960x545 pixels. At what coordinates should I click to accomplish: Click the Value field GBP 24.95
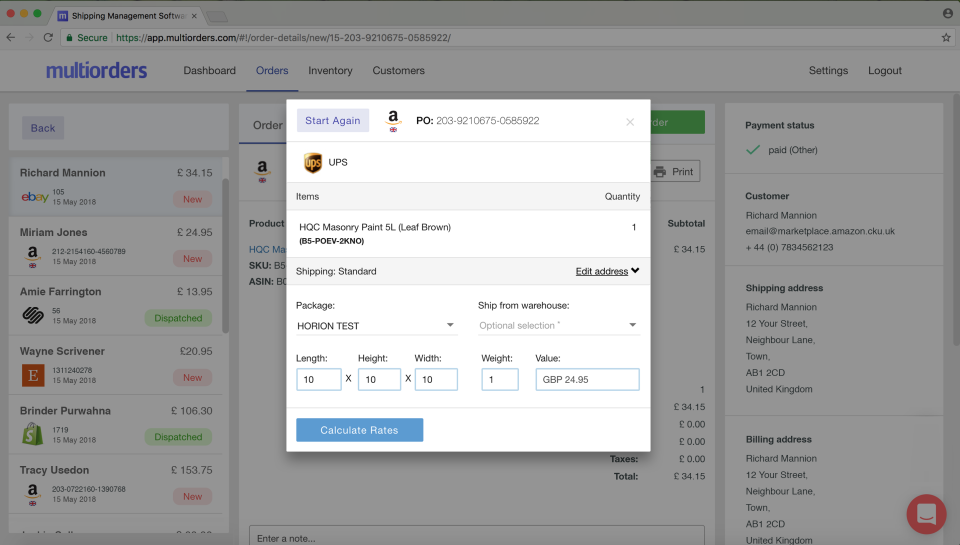pyautogui.click(x=587, y=380)
